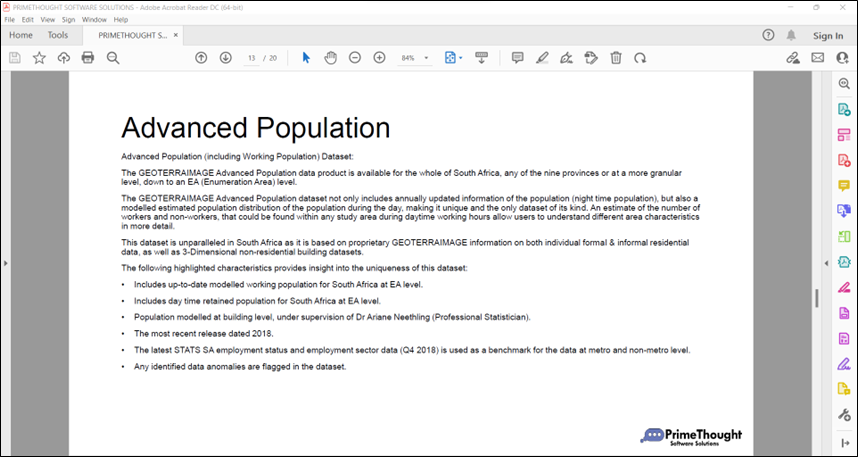
Task: Click the search tools magnifier in right pane
Action: (844, 84)
